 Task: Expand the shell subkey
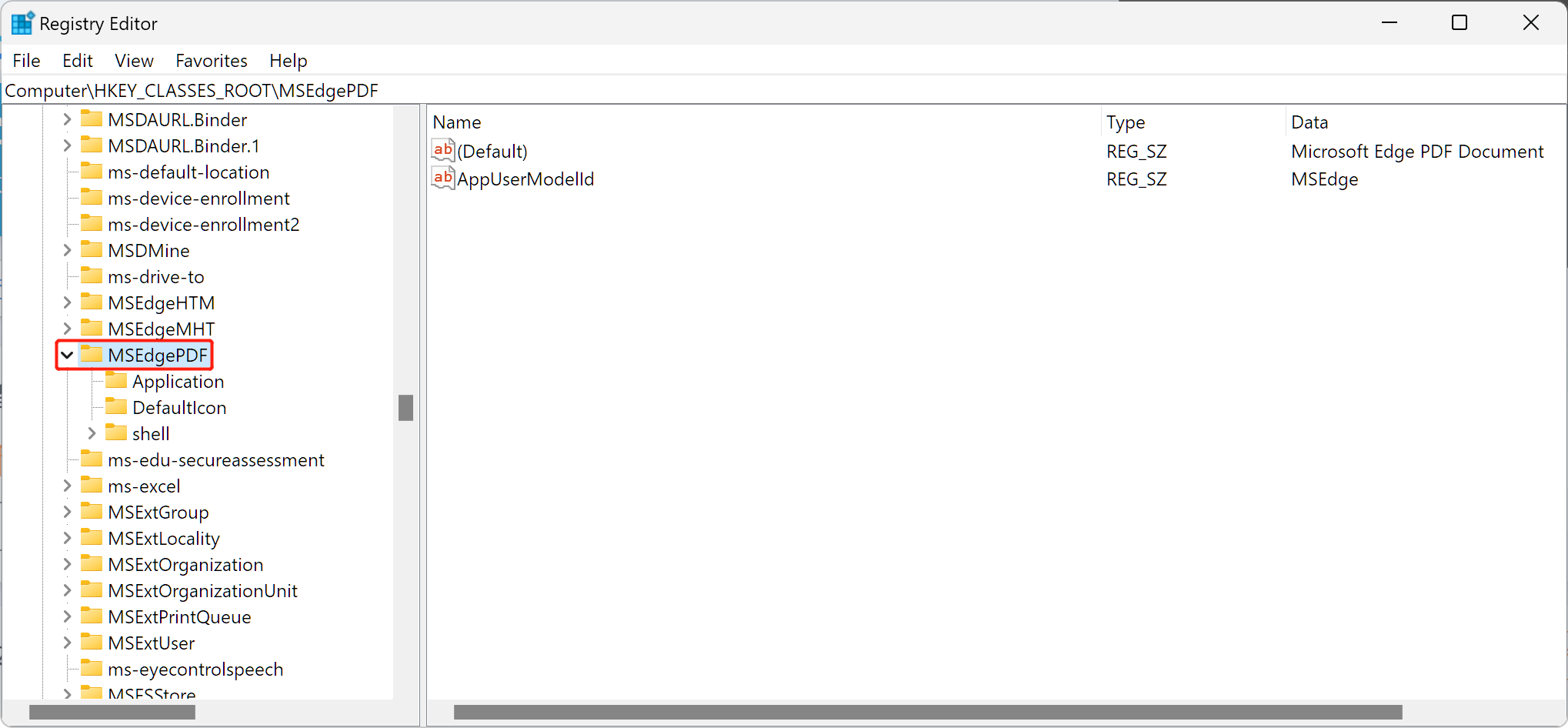[x=92, y=433]
